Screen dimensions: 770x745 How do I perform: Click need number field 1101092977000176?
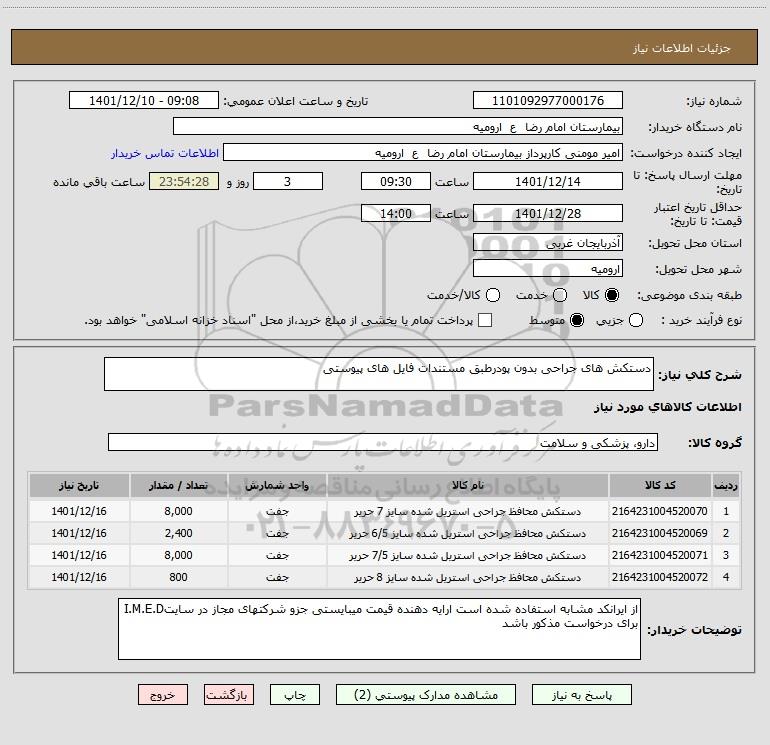548,100
